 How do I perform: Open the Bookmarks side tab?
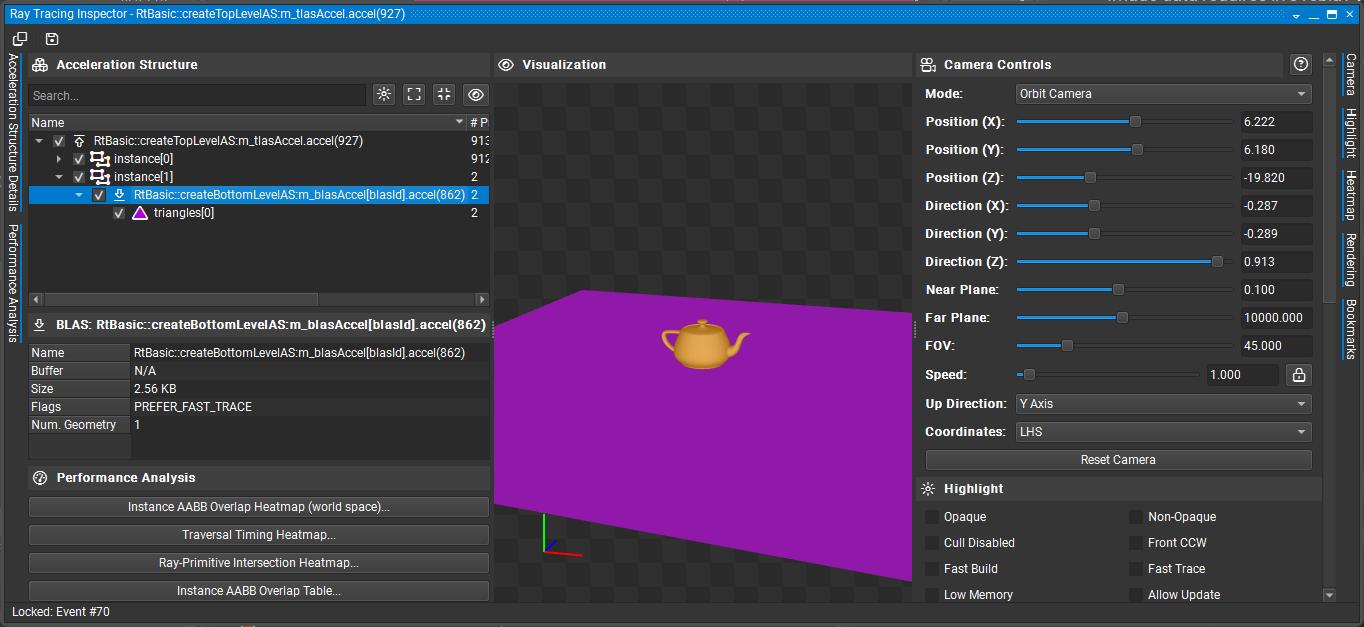tap(1350, 329)
